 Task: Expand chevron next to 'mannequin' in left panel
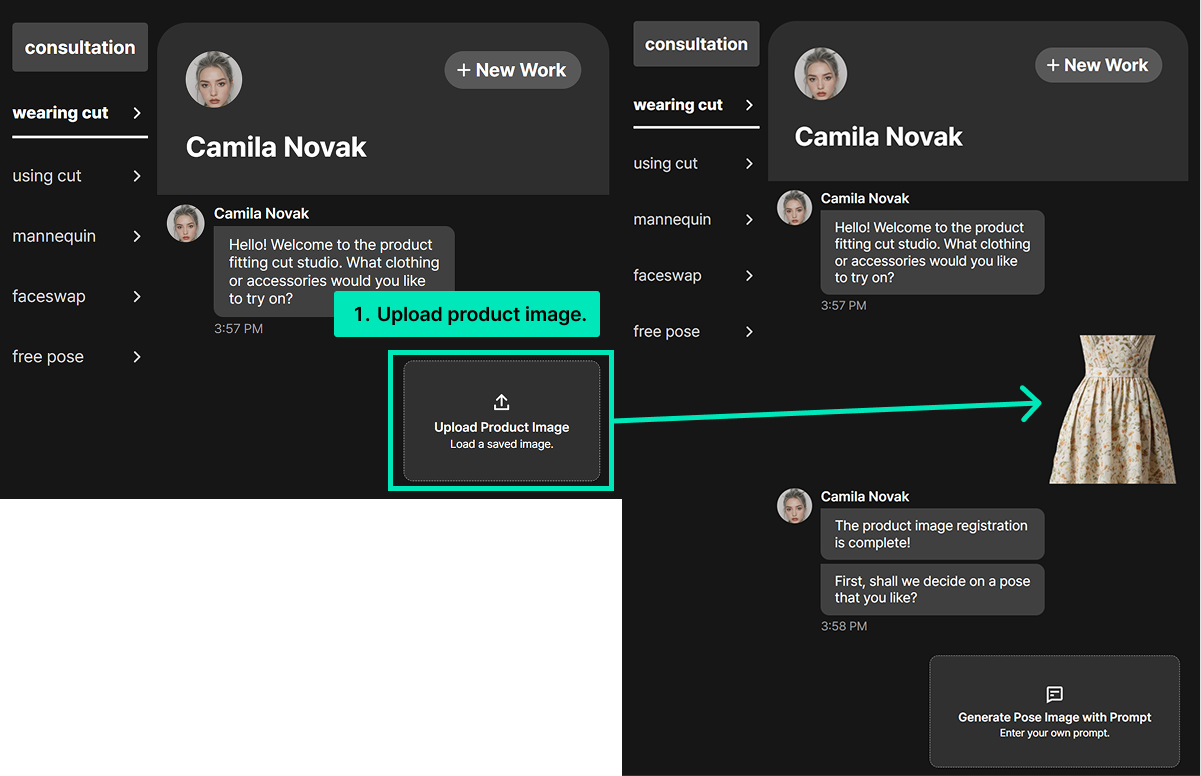pyautogui.click(x=137, y=236)
